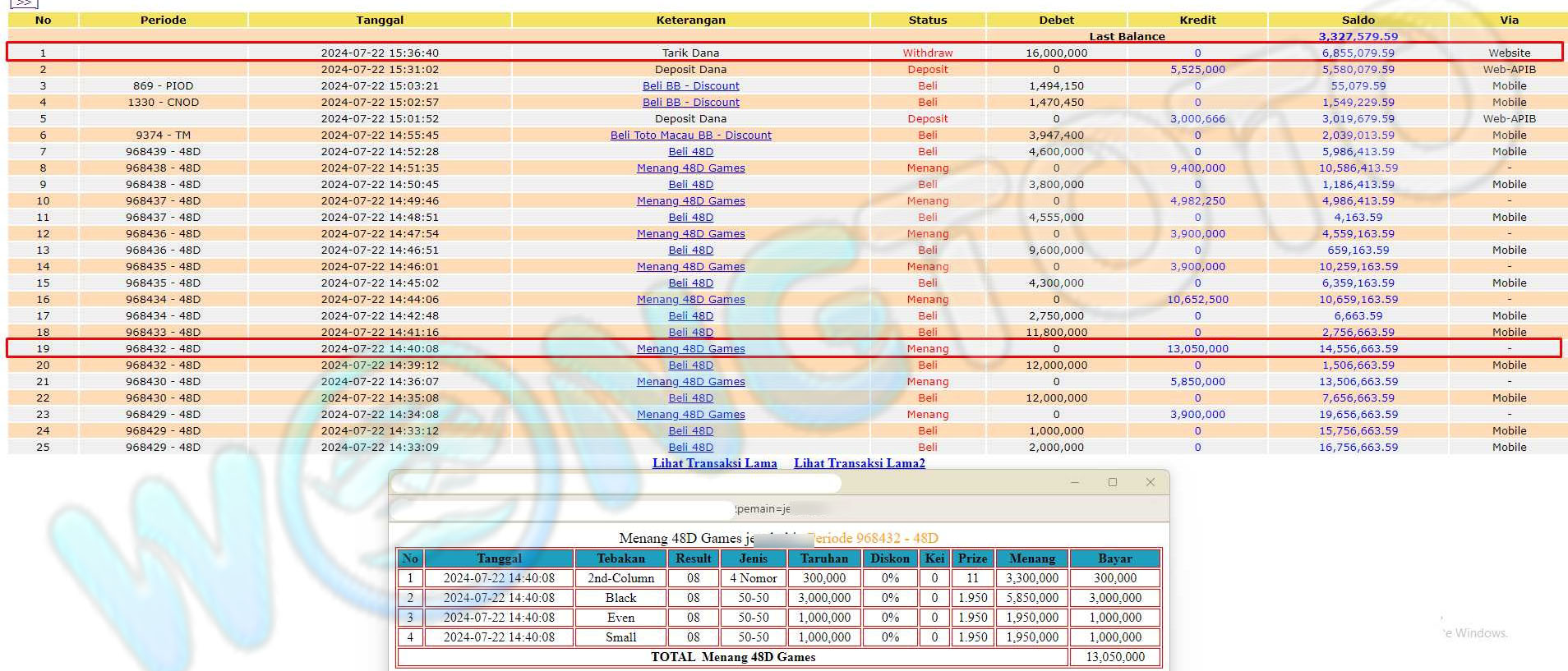Open Menang 48D Games at 14:44:06
The width and height of the screenshot is (1568, 671).
pos(690,299)
